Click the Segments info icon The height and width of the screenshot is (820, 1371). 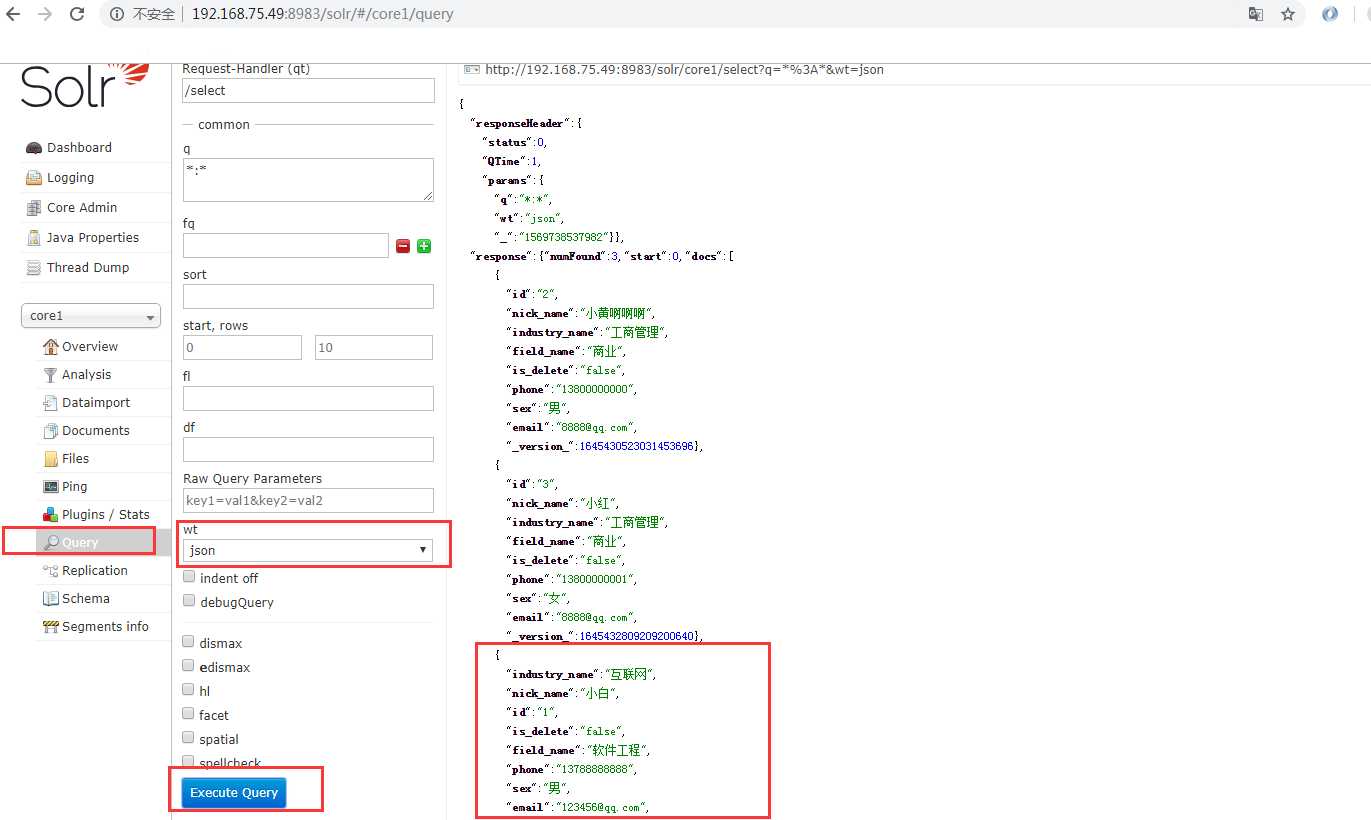51,627
